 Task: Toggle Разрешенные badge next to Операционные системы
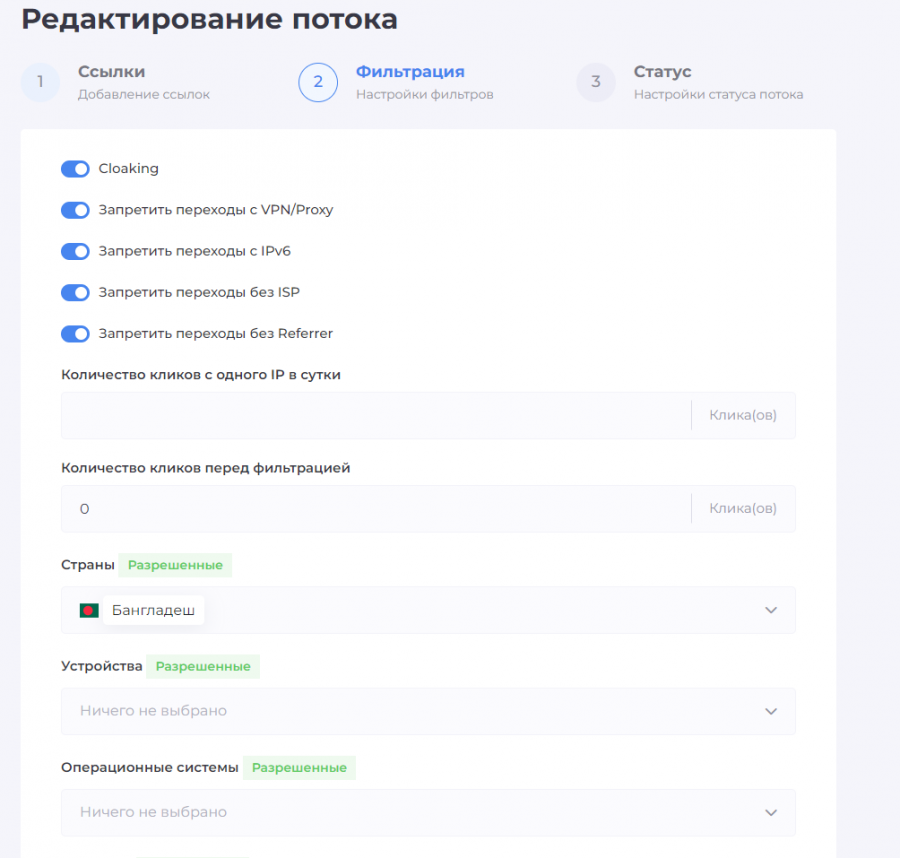tap(299, 768)
